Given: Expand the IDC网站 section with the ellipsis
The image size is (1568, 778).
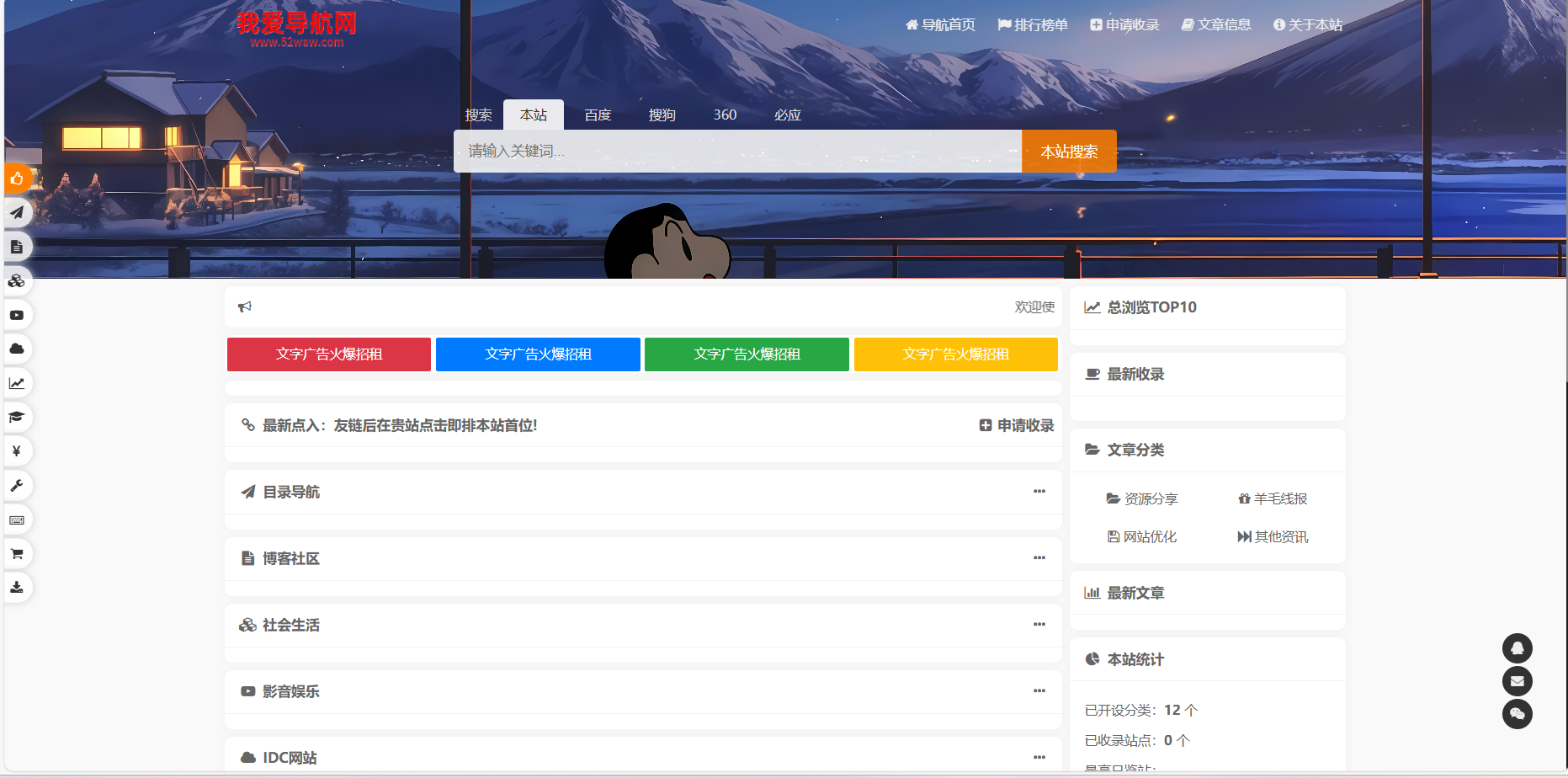Looking at the screenshot, I should [x=1039, y=756].
